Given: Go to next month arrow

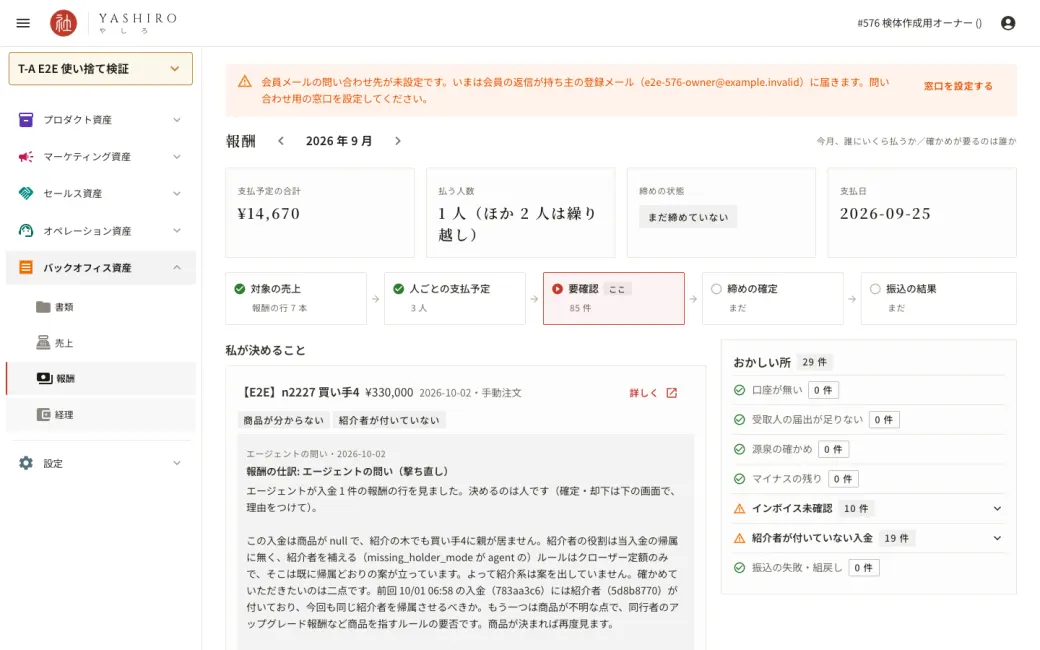Looking at the screenshot, I should pyautogui.click(x=397, y=141).
